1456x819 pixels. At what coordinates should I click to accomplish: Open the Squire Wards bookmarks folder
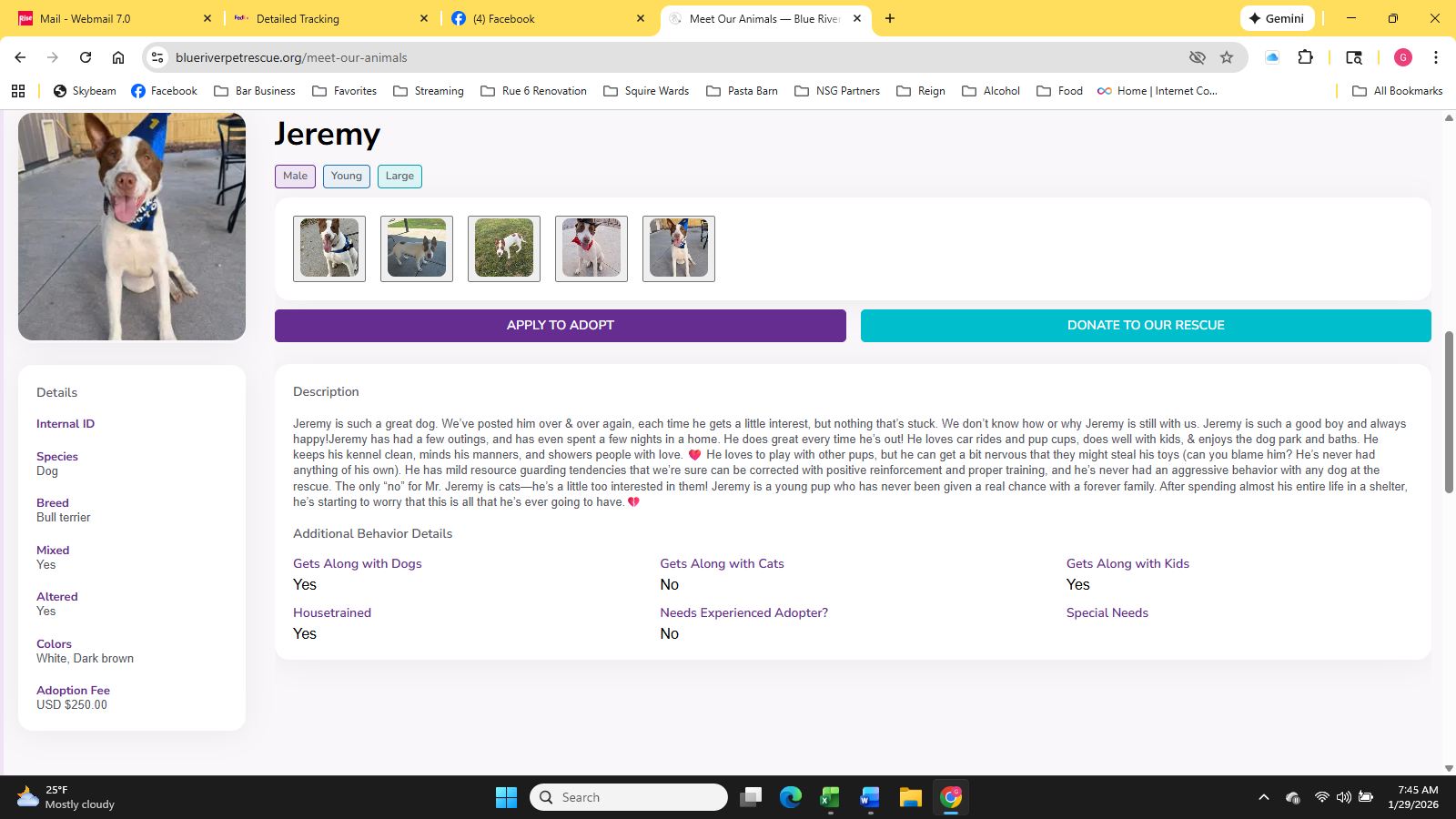[x=646, y=91]
